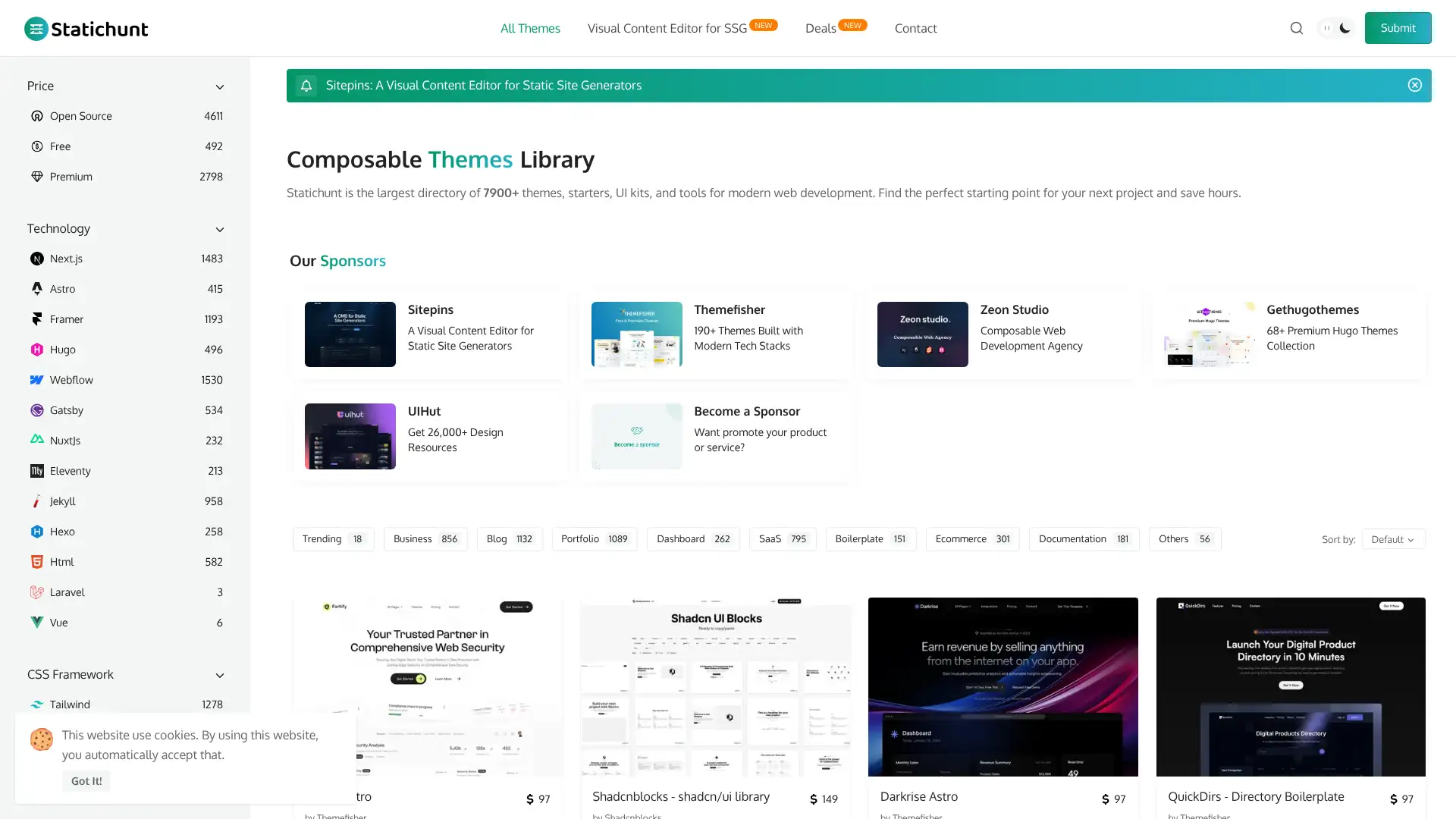The image size is (1456, 819).
Task: Click the Jekyll technology icon
Action: 36,501
